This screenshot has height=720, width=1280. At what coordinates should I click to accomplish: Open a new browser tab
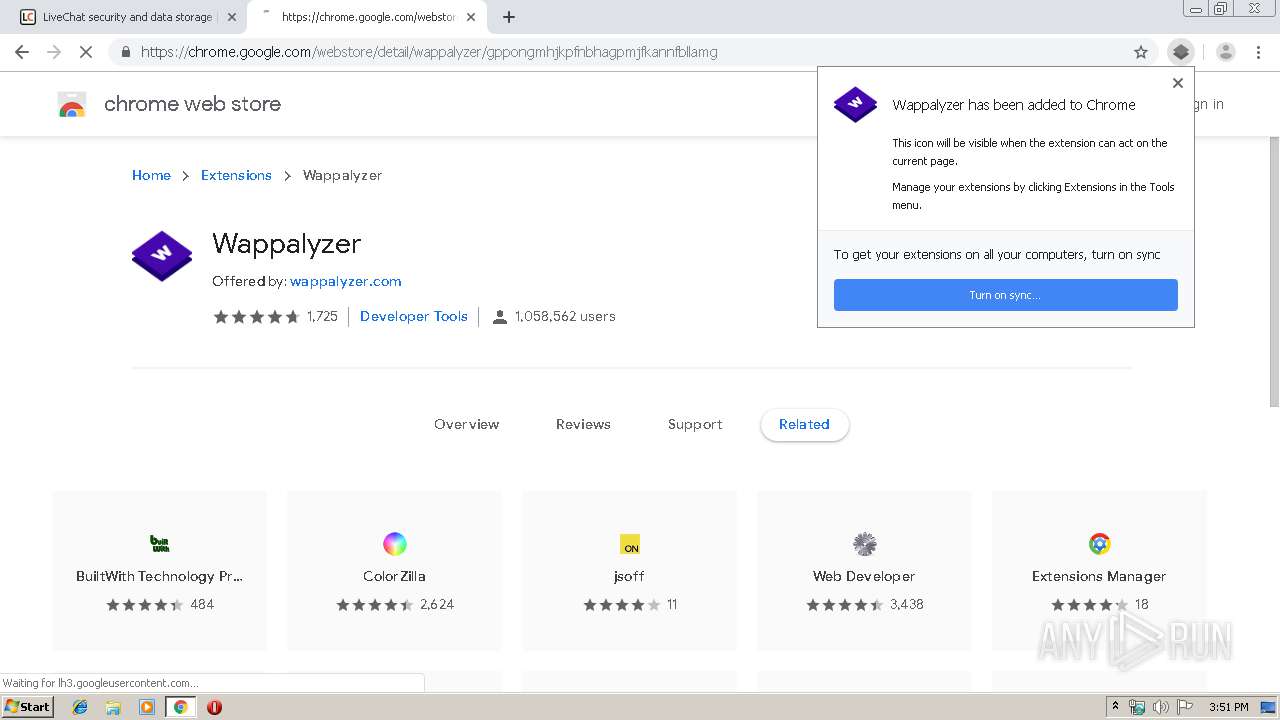[509, 17]
